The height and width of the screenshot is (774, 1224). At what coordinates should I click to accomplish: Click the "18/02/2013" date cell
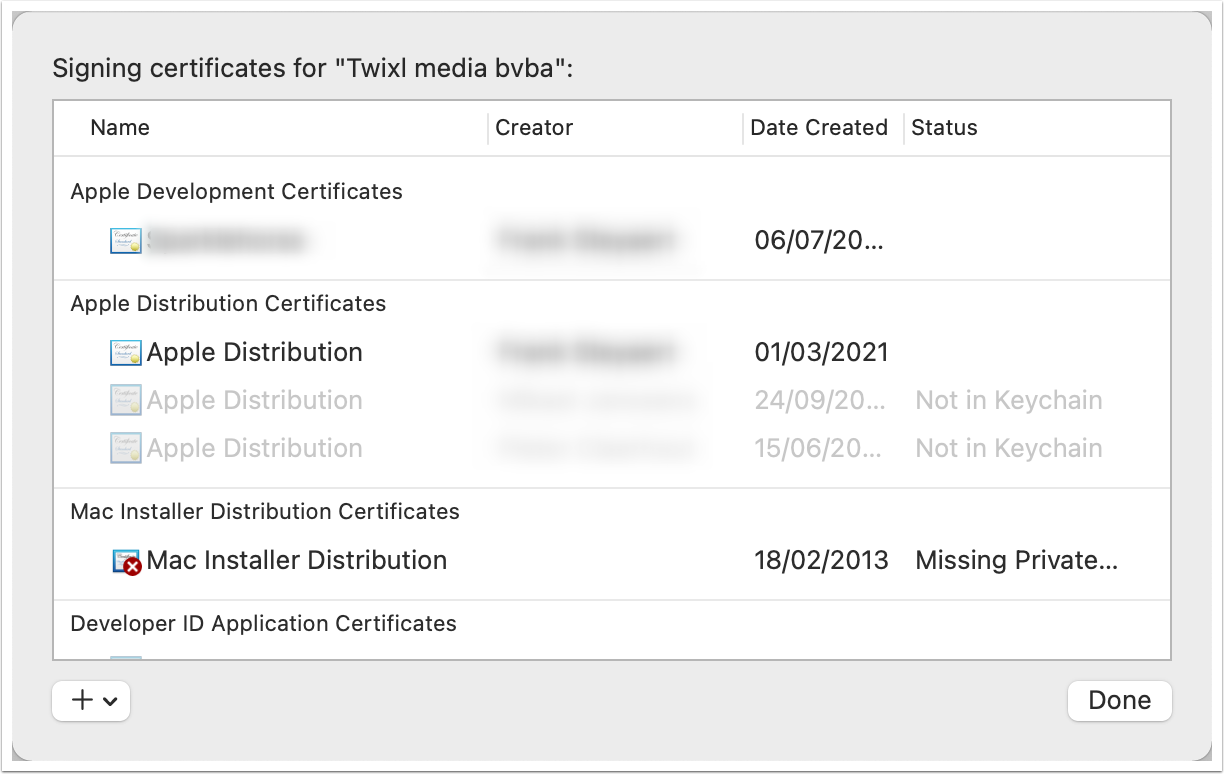click(x=821, y=560)
